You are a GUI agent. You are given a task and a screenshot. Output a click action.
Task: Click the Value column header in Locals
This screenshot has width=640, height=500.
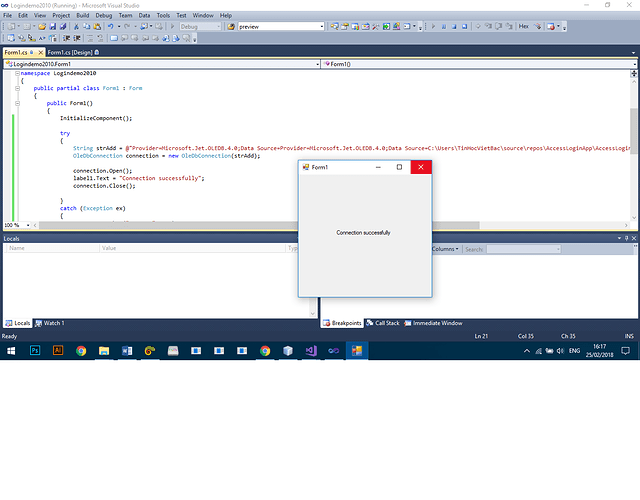[109, 248]
